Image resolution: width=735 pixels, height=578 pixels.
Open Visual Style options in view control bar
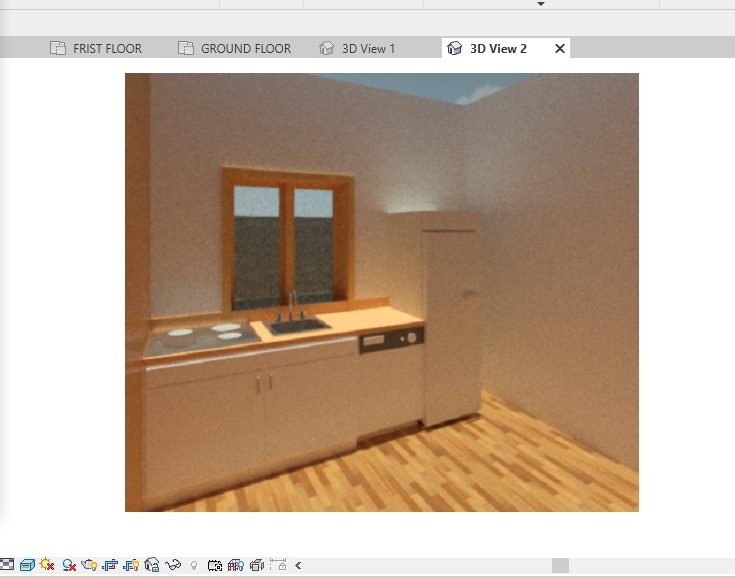click(27, 565)
